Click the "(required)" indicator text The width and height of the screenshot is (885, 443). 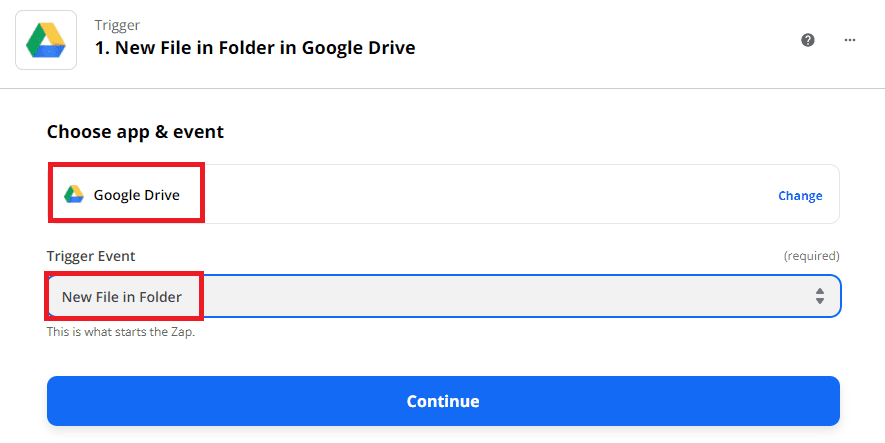(x=811, y=256)
